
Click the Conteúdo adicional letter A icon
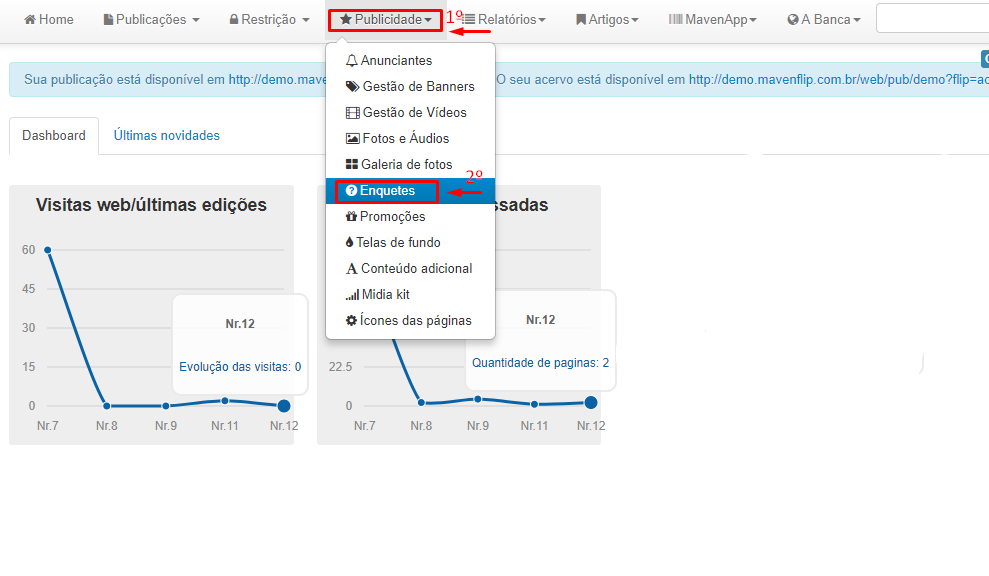[x=352, y=269]
